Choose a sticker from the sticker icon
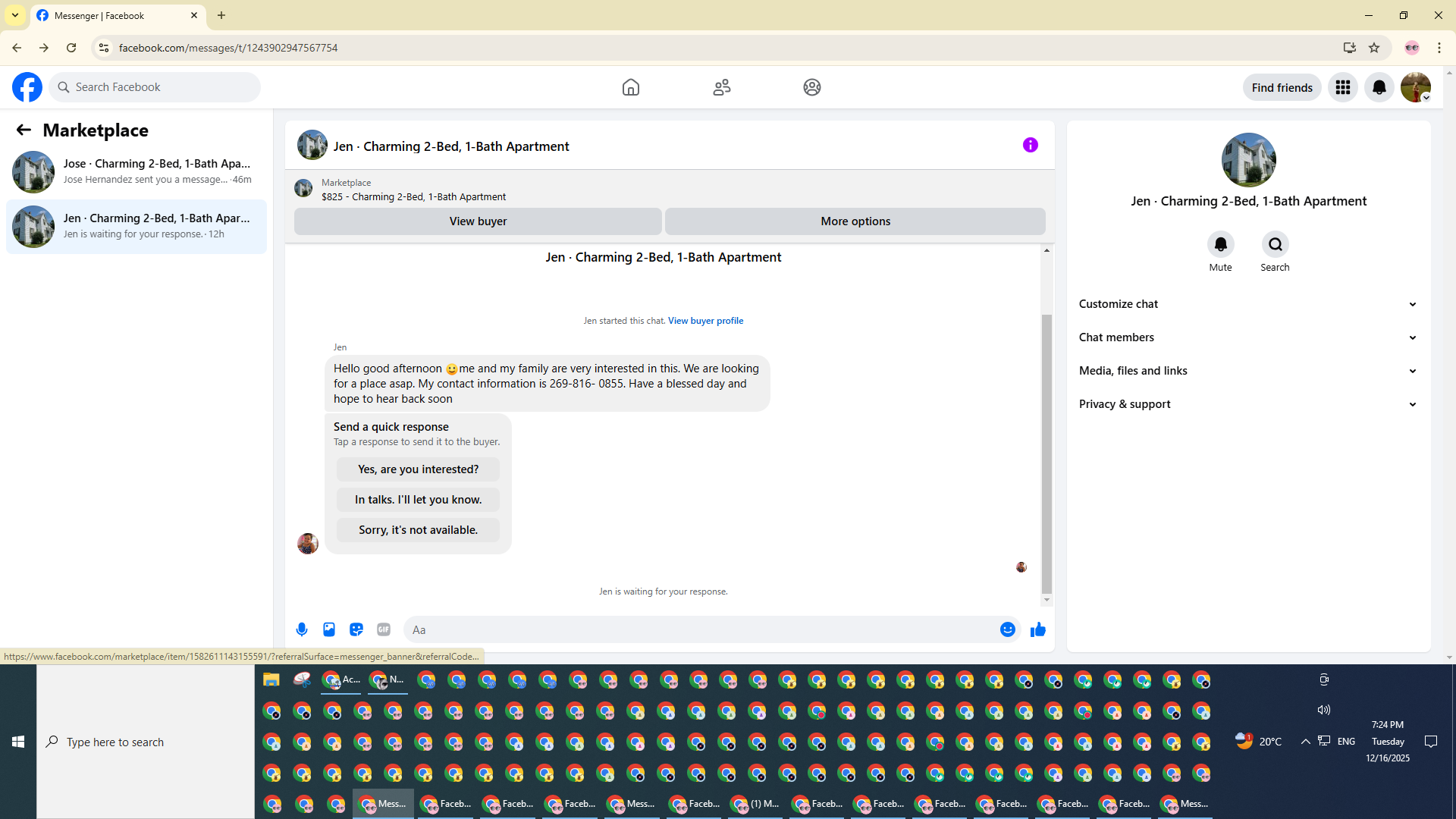 click(x=356, y=629)
